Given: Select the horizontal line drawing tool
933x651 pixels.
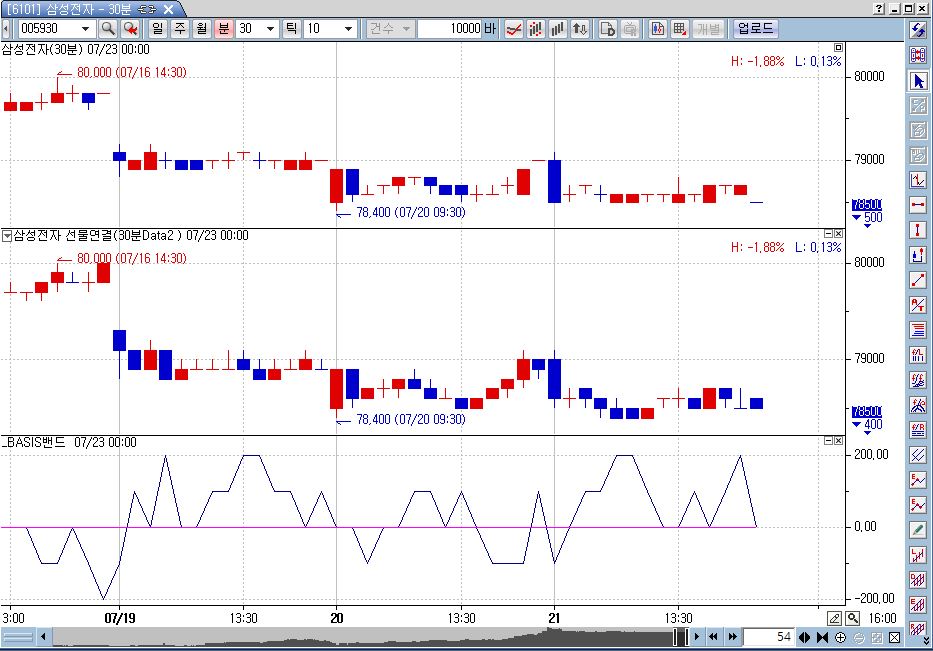Looking at the screenshot, I should [x=918, y=205].
